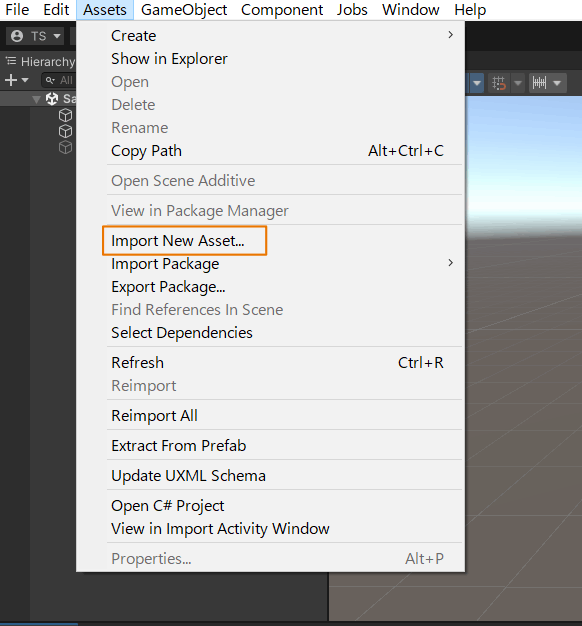The width and height of the screenshot is (582, 626).
Task: Open the snap increment dropdown arrow
Action: pyautogui.click(x=557, y=83)
